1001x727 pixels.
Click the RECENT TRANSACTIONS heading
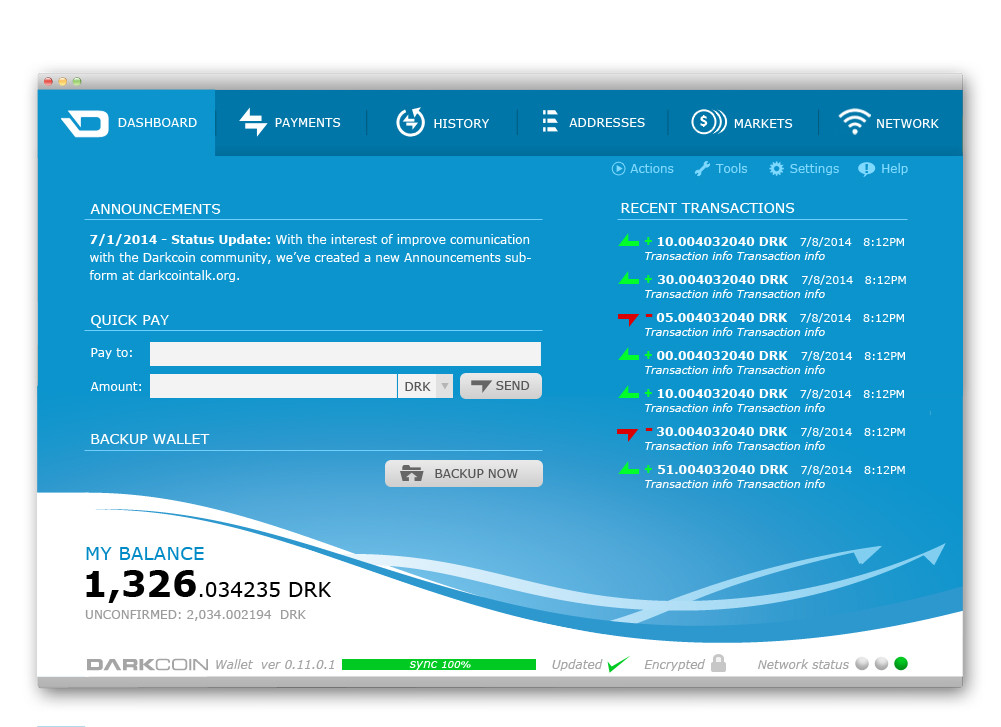coord(707,208)
